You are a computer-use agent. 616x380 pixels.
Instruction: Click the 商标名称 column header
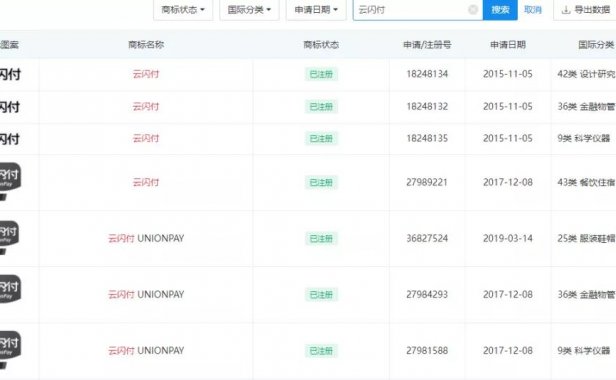[146, 44]
